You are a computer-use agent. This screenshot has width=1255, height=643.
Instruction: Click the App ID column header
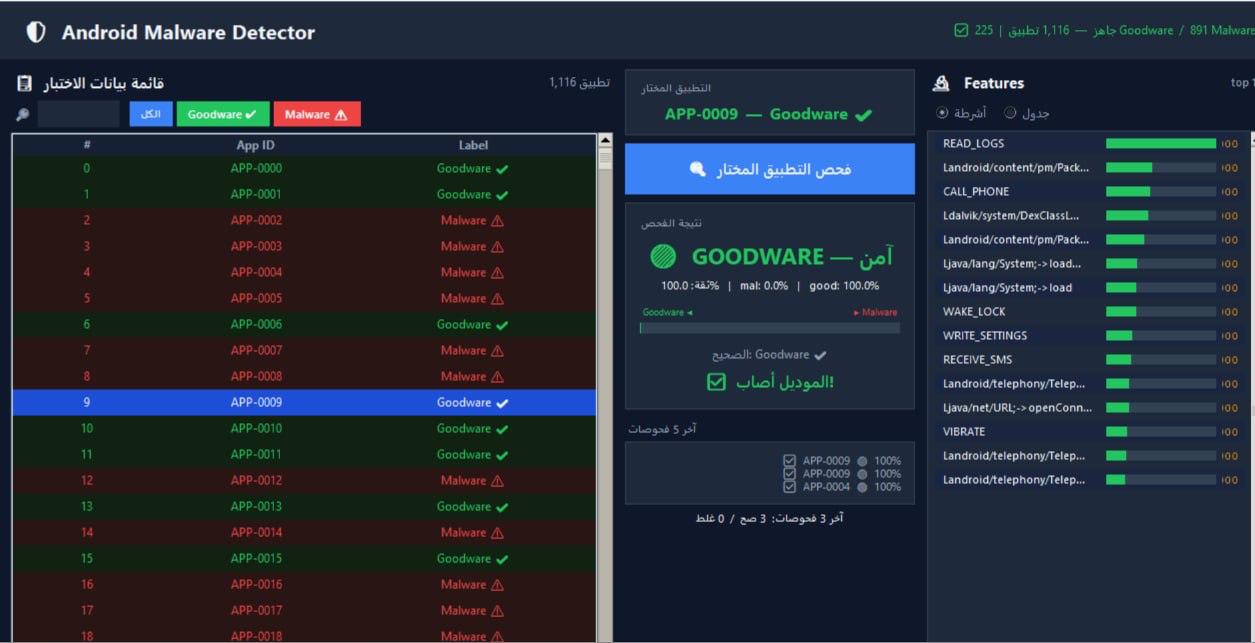256,145
